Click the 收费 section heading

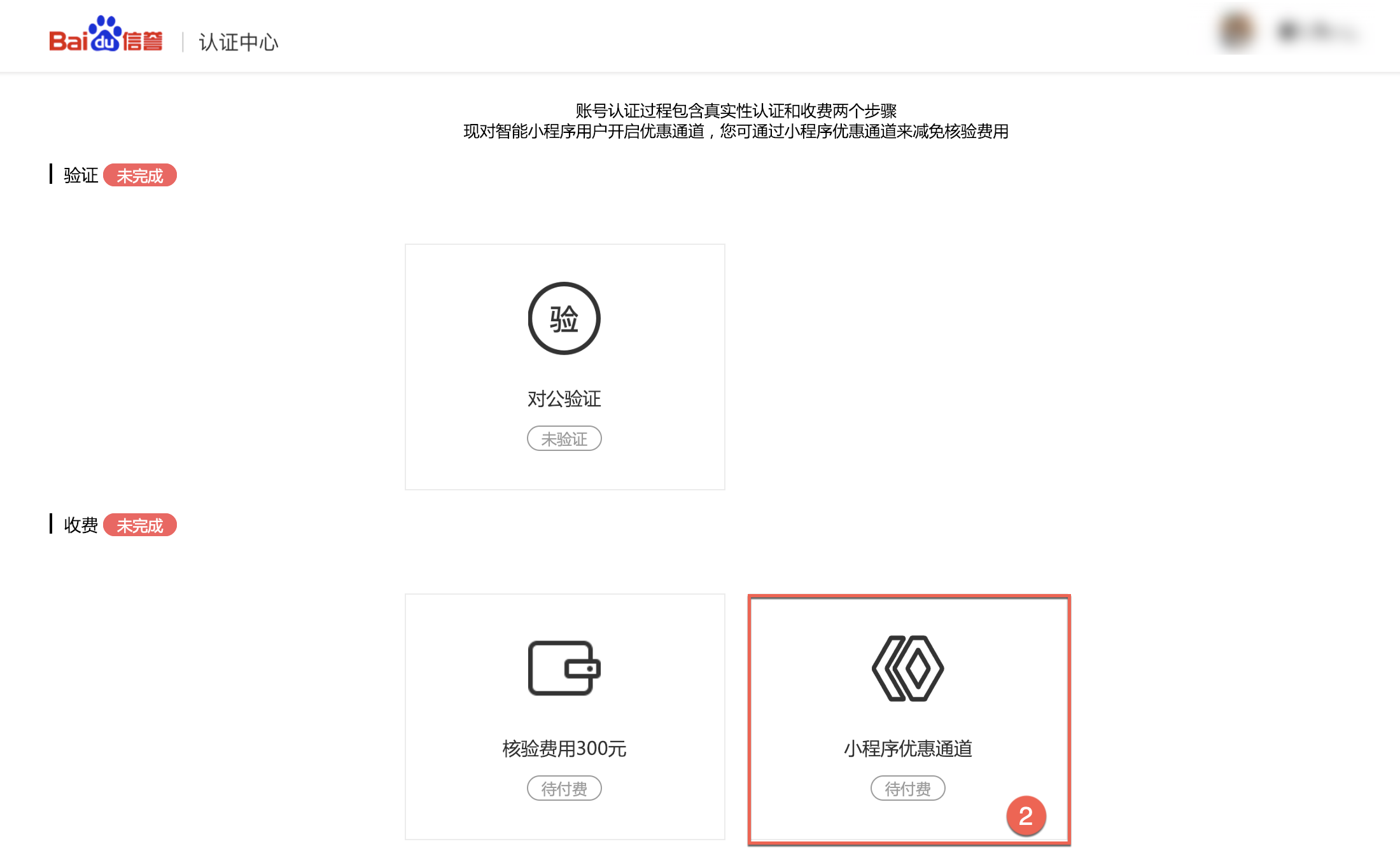(81, 525)
